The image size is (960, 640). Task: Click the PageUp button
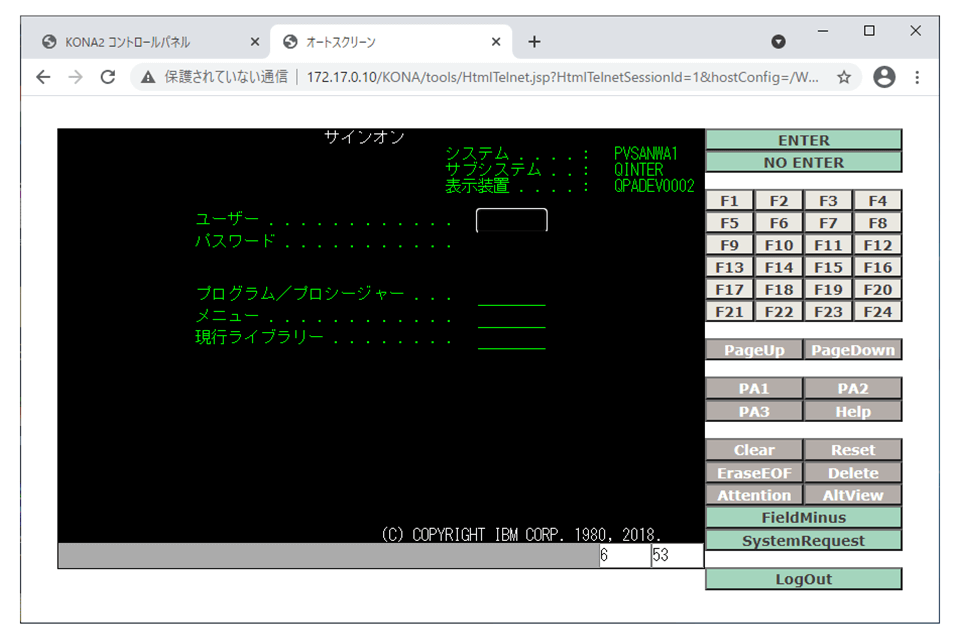[x=754, y=350]
